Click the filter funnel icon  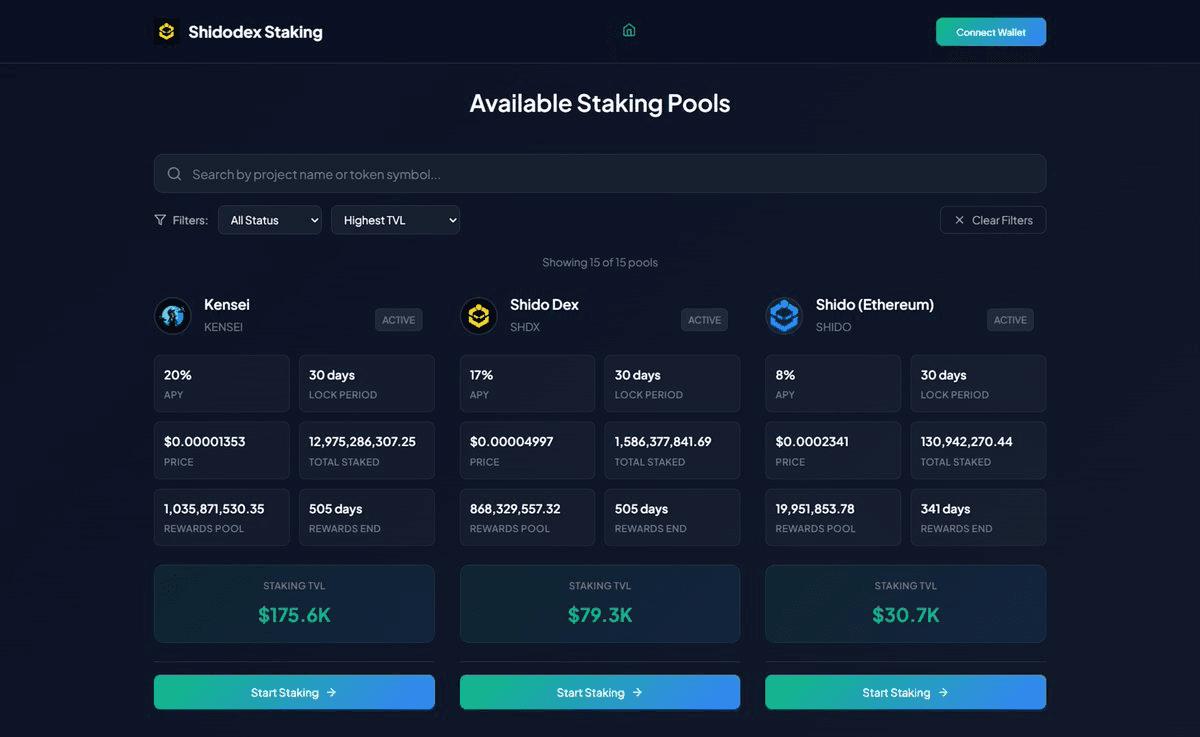160,220
